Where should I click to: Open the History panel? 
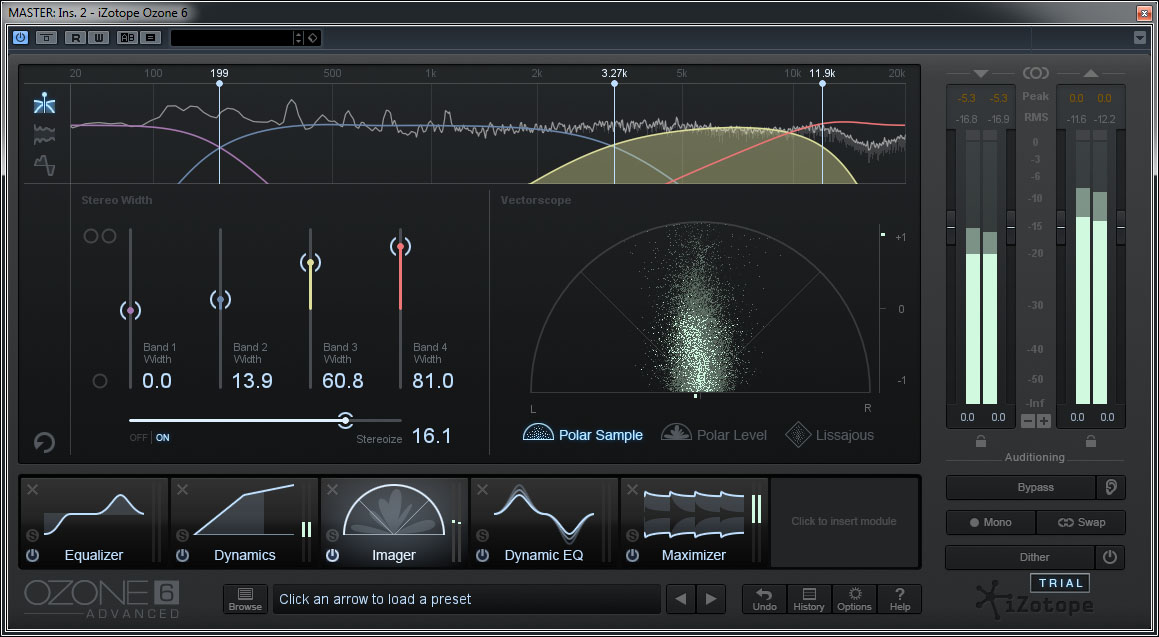[809, 599]
